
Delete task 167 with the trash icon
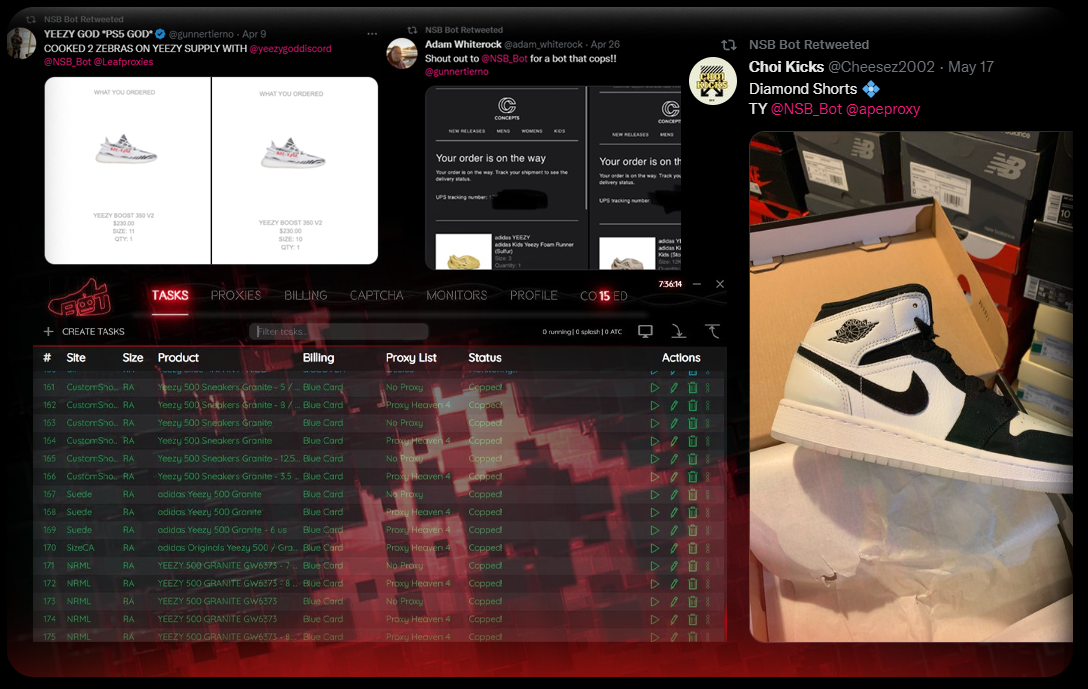[x=692, y=494]
